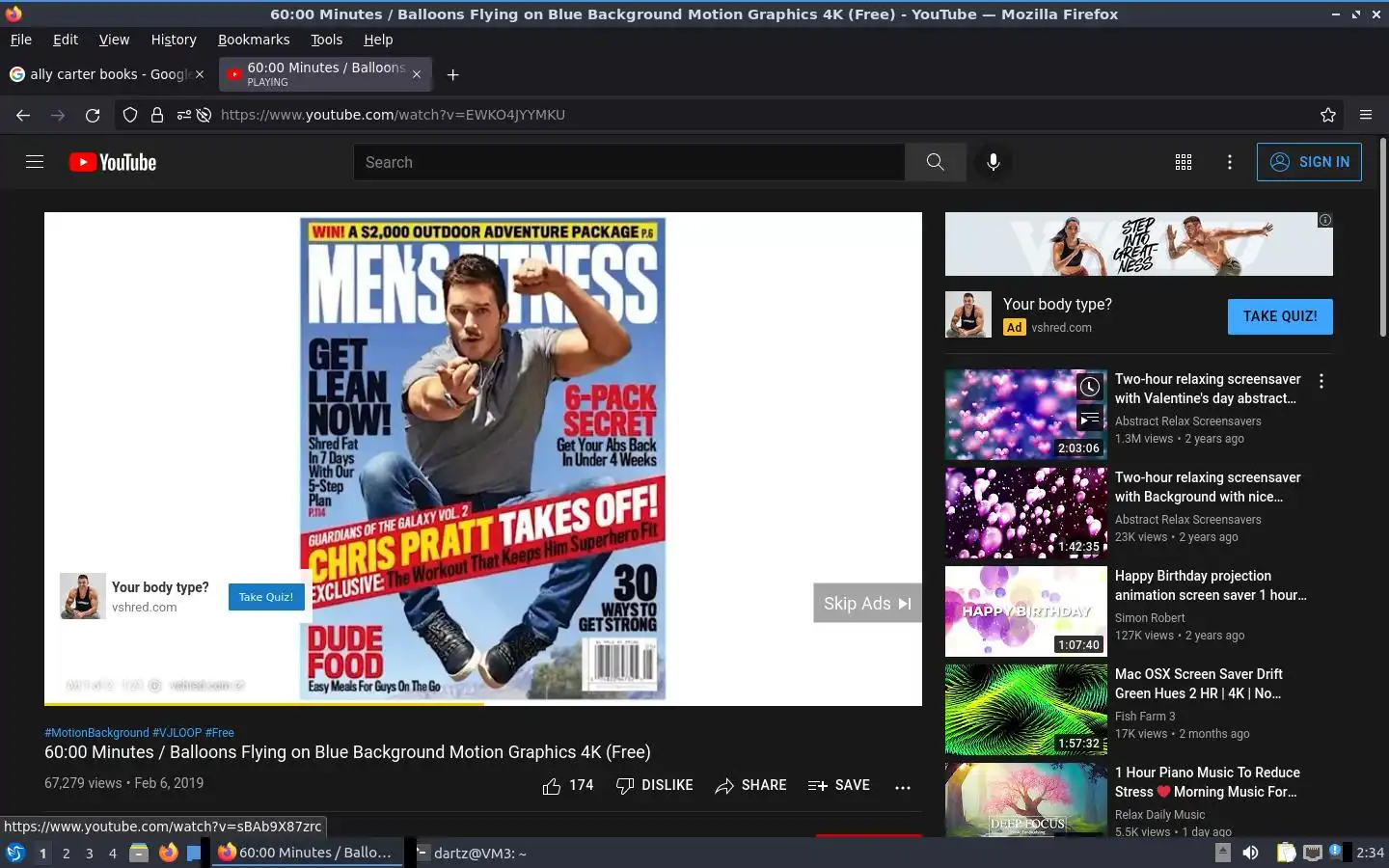Open the Help menu
1389x868 pixels.
point(378,40)
